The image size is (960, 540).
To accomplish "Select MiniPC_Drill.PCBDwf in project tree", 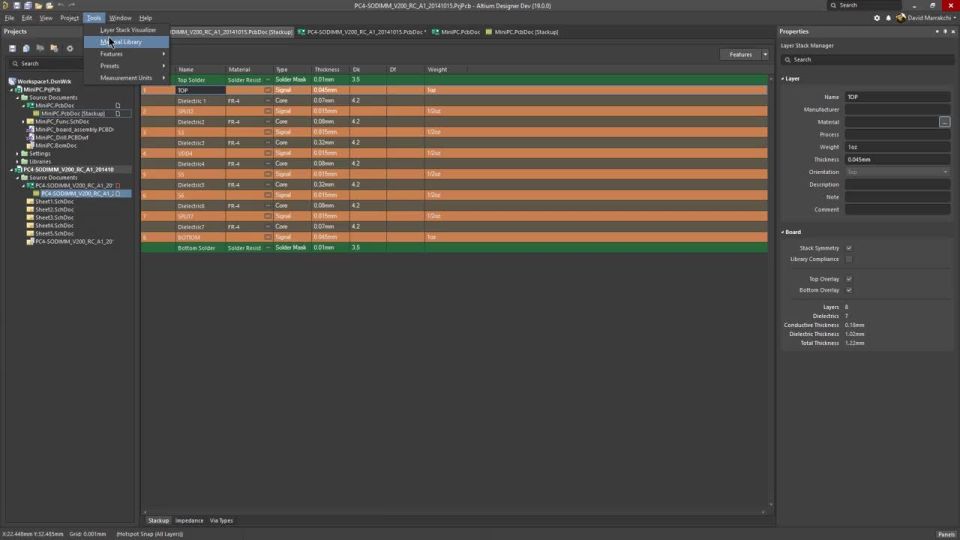I will point(61,138).
